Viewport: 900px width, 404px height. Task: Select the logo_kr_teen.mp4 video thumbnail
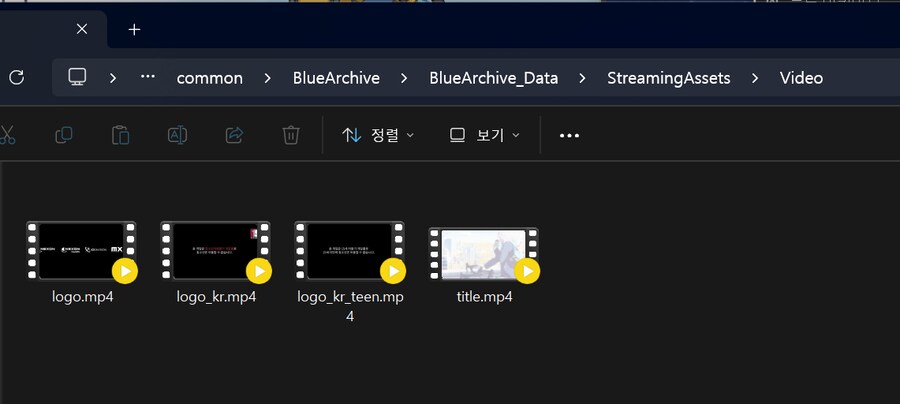pyautogui.click(x=350, y=252)
